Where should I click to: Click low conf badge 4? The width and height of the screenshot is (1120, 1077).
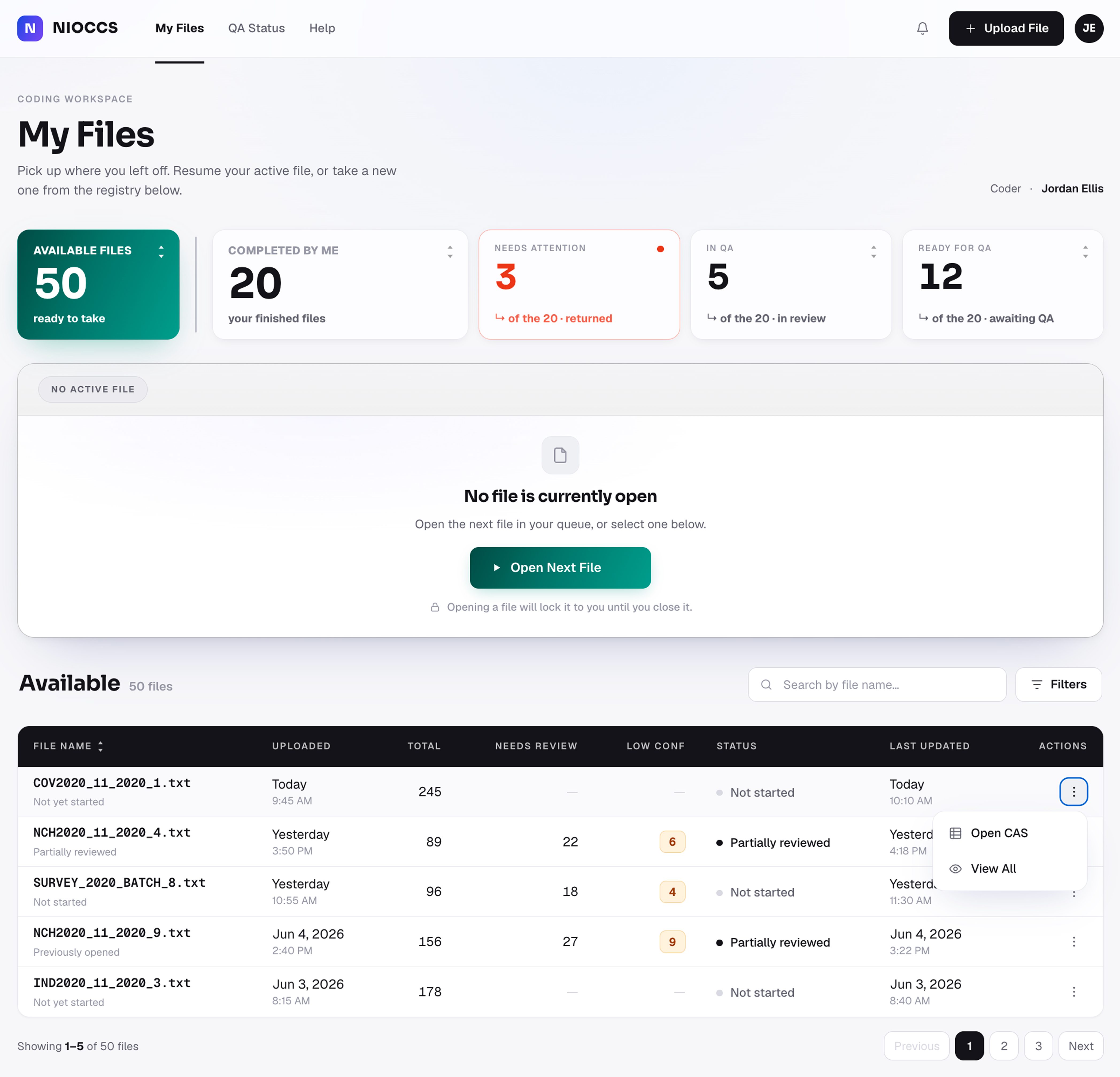pos(672,892)
